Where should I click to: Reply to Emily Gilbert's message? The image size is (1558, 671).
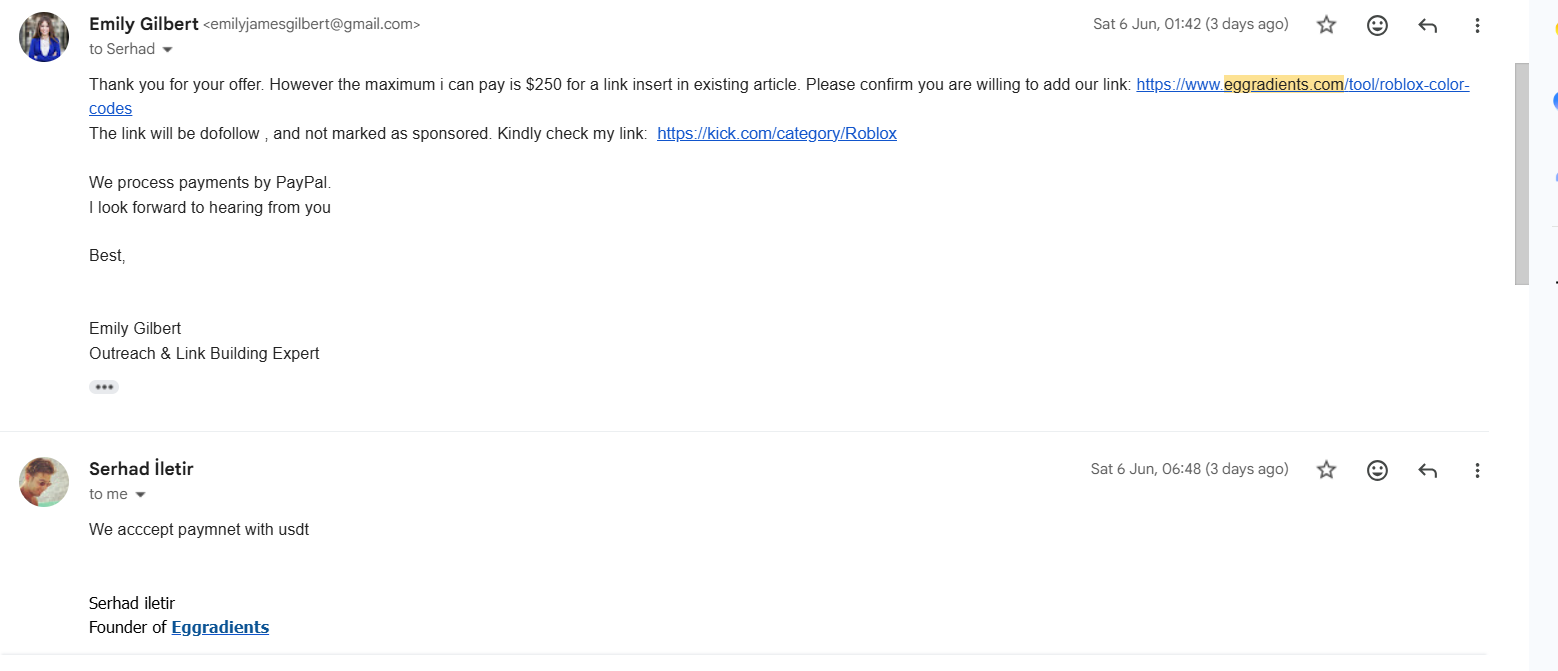click(x=1427, y=25)
